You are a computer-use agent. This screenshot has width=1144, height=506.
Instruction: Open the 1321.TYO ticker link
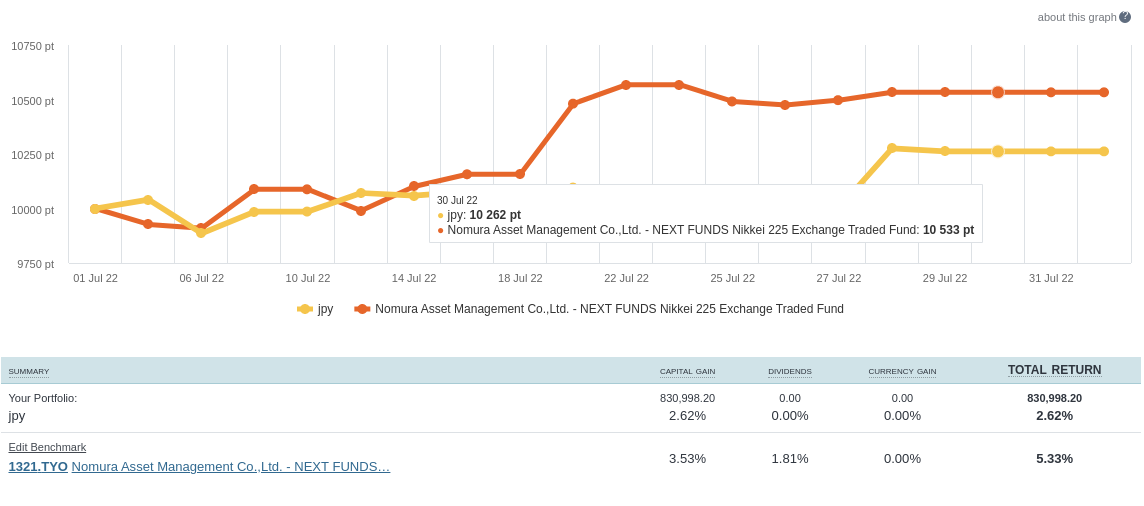[x=38, y=466]
